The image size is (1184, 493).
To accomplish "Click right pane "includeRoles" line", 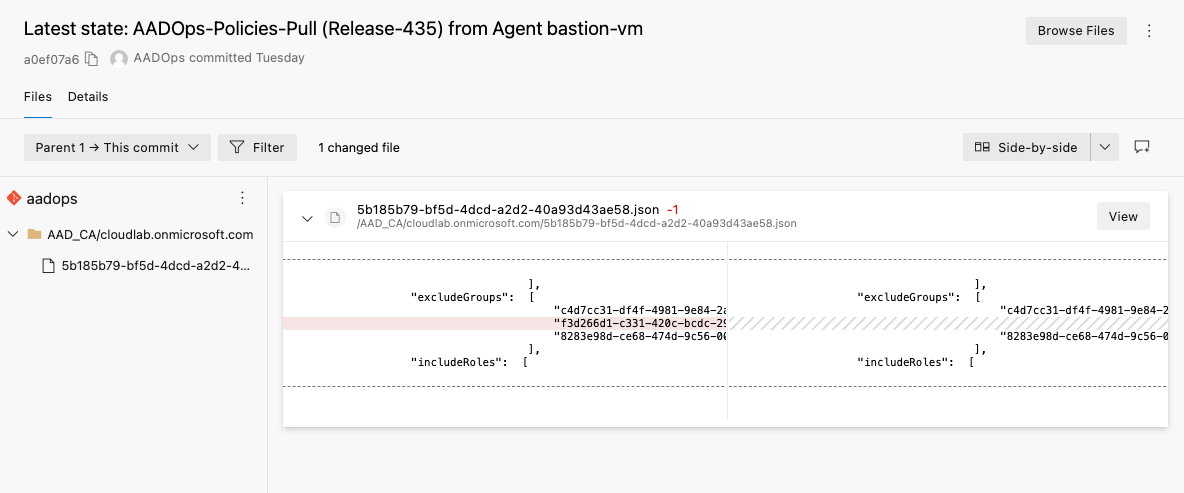I will [x=916, y=362].
